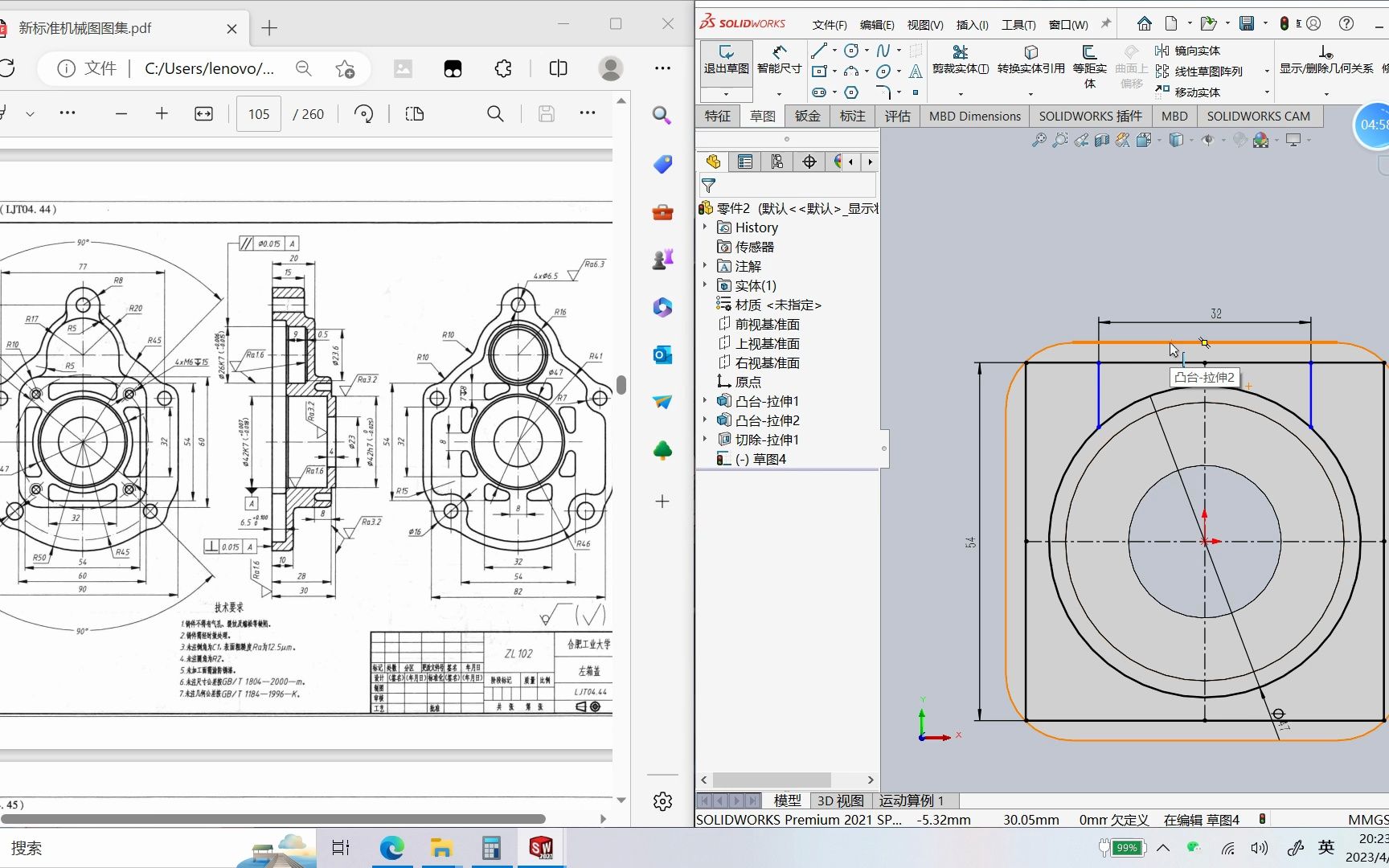Open the 工具(T) menu

(x=1018, y=25)
